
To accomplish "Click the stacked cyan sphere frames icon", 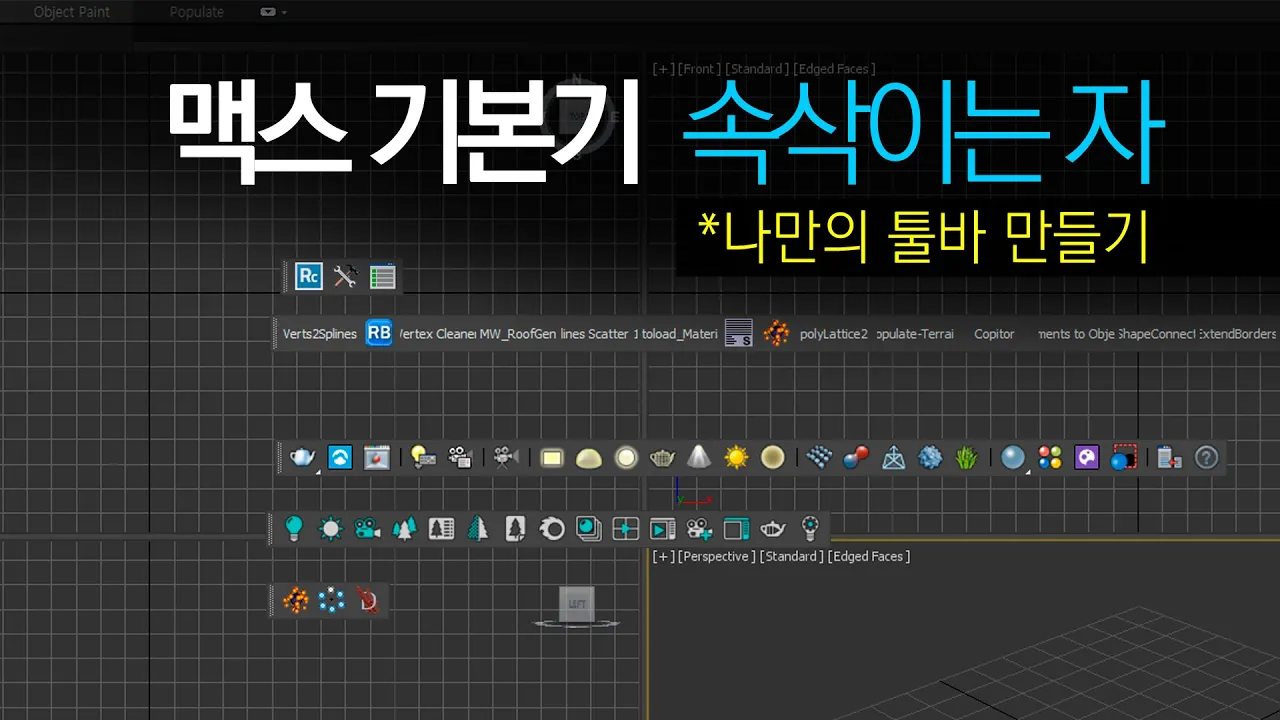I will (x=589, y=528).
